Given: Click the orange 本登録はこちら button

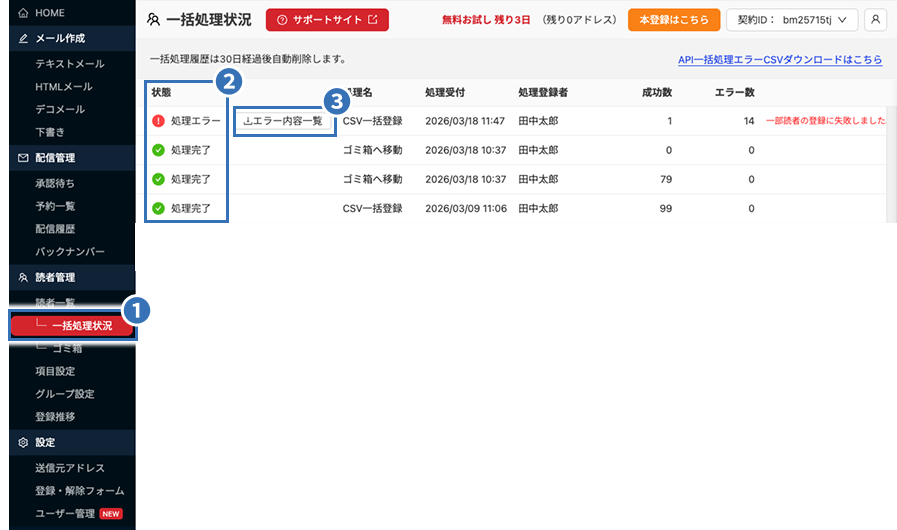Looking at the screenshot, I should (673, 19).
